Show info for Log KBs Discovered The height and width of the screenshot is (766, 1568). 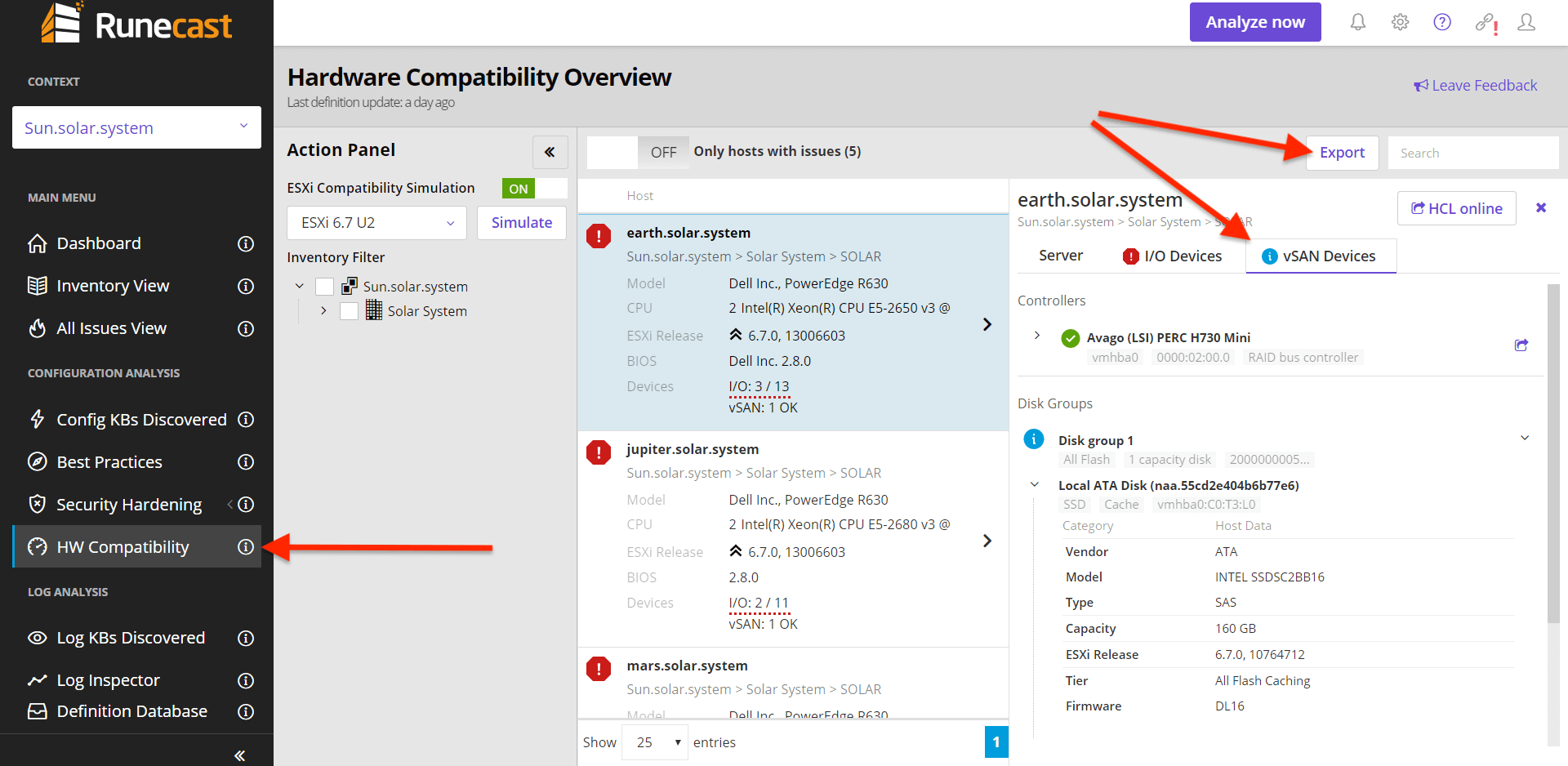246,638
